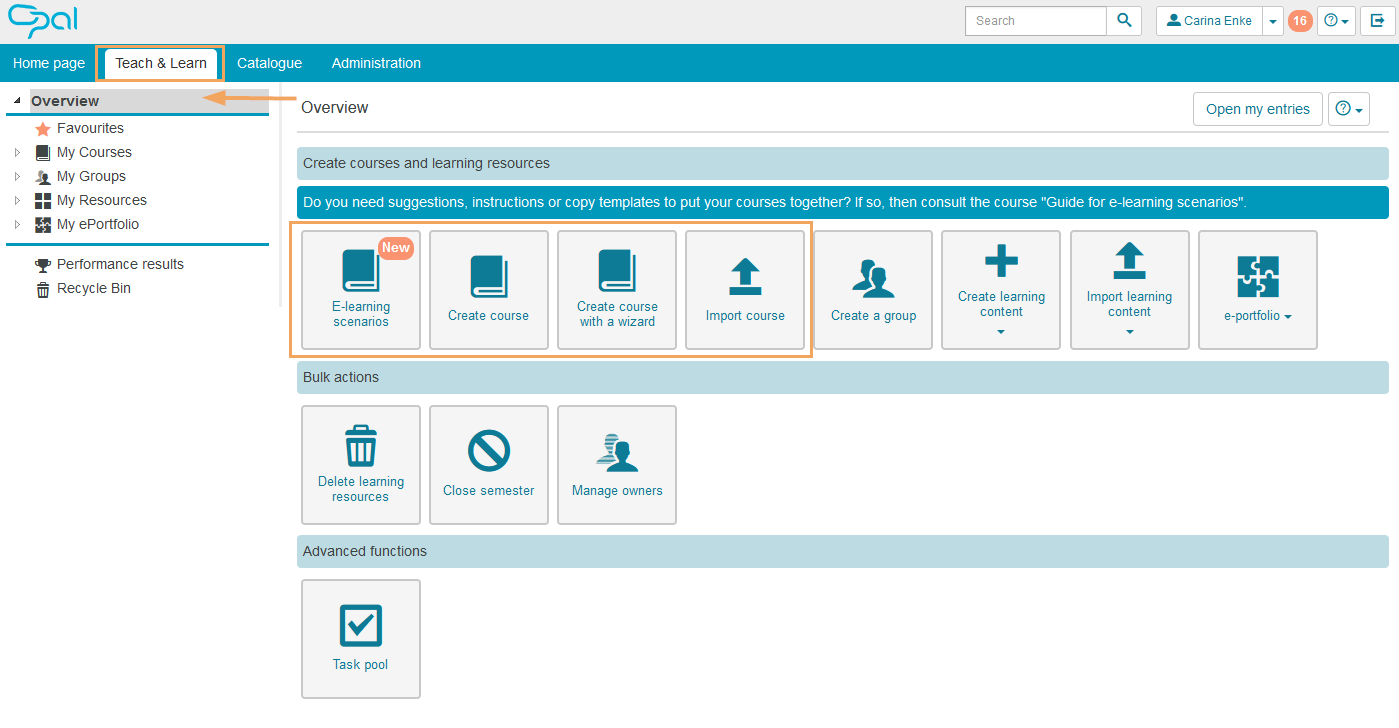Click the Close semester icon
The width and height of the screenshot is (1399, 728).
pos(489,451)
